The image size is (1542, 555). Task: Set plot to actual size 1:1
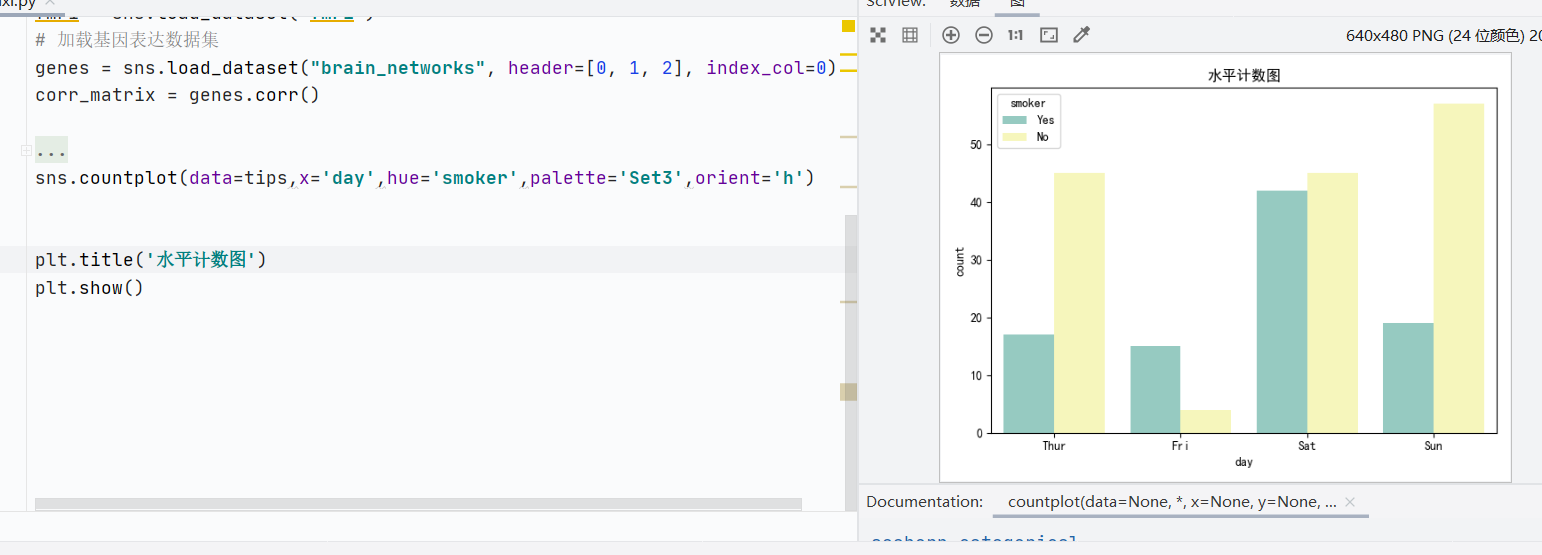point(1015,35)
